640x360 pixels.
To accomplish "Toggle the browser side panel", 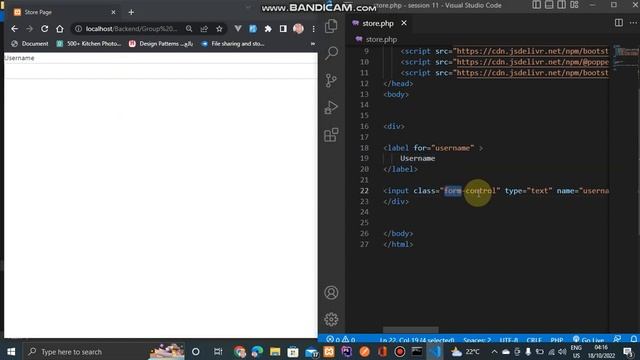I will (283, 29).
